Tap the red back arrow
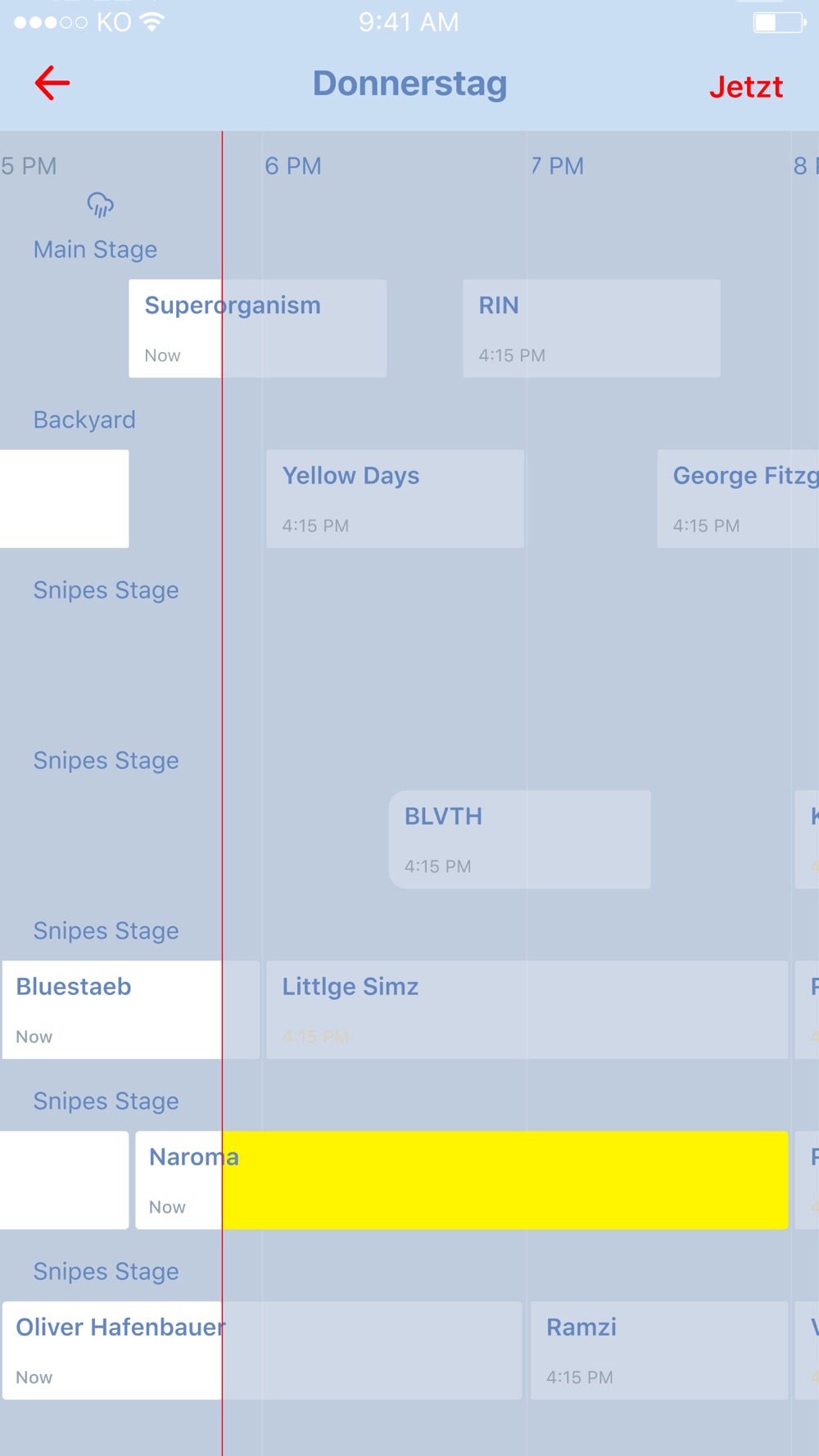 click(x=52, y=84)
